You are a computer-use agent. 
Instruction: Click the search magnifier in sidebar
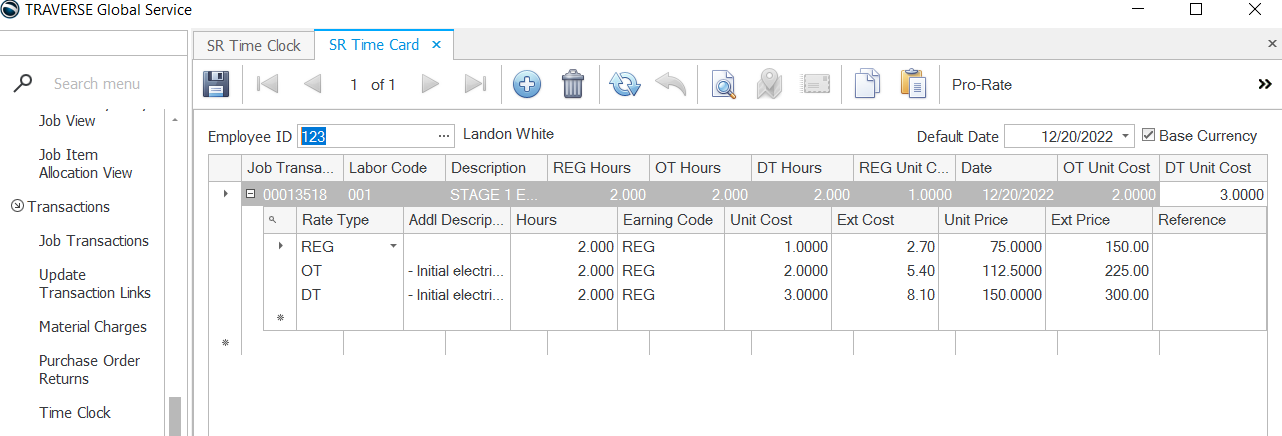coord(22,84)
